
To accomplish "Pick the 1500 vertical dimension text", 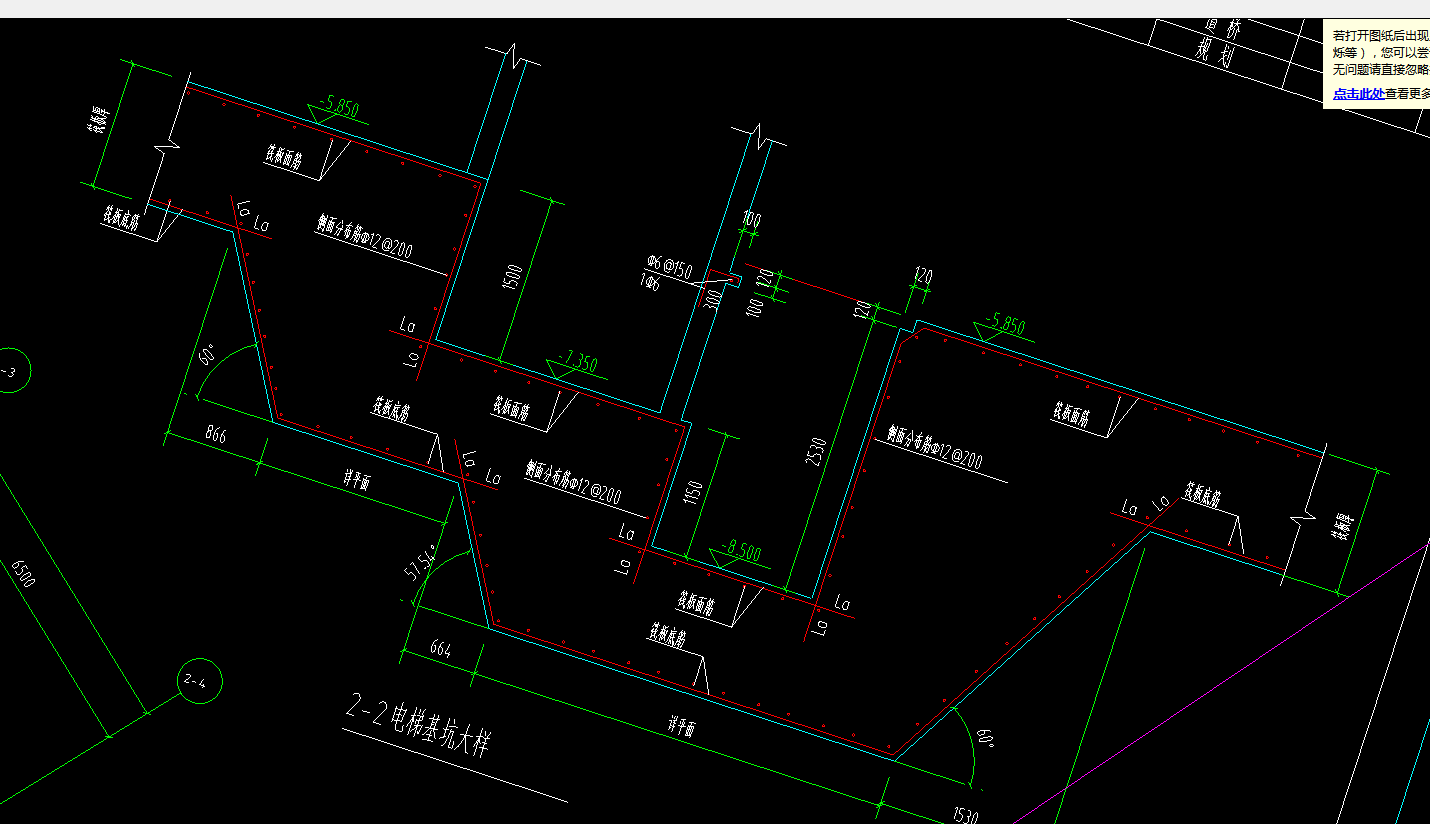I will [x=515, y=277].
